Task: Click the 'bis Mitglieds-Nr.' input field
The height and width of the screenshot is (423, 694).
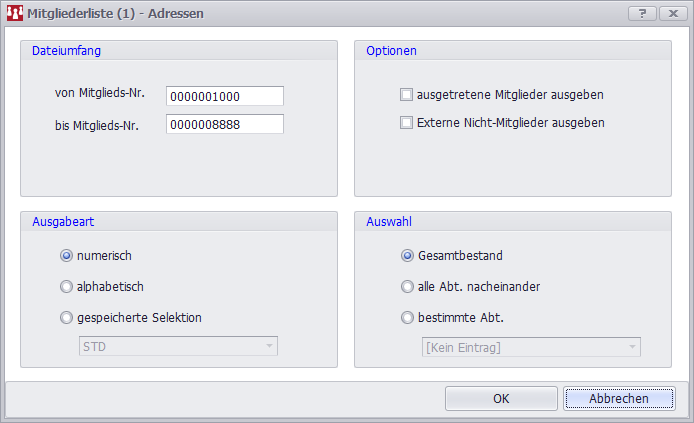Action: [225, 124]
